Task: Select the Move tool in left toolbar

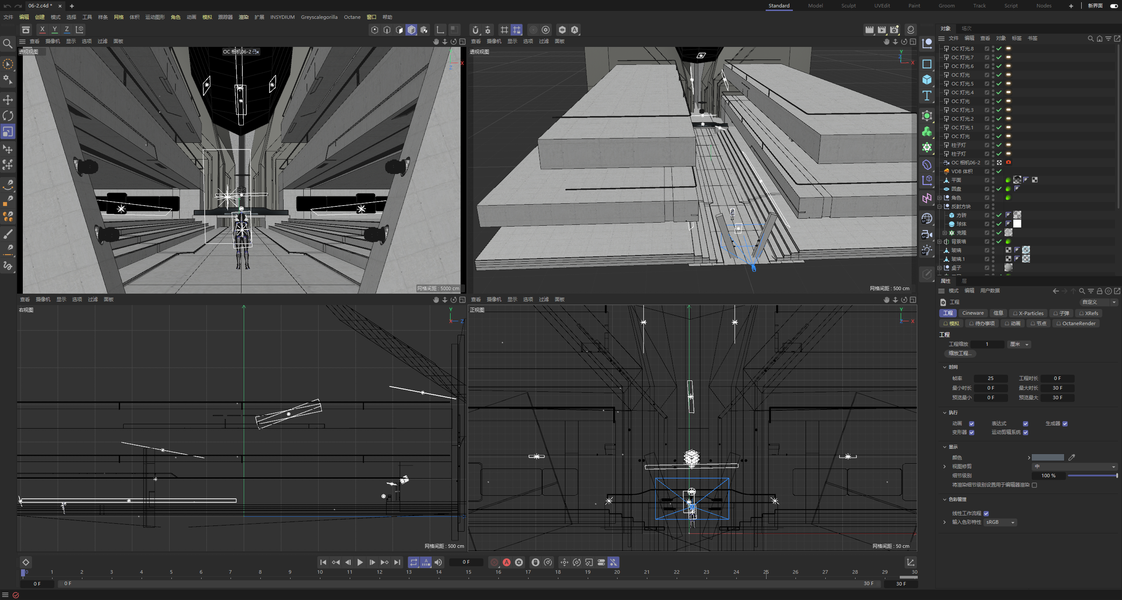Action: coord(8,100)
